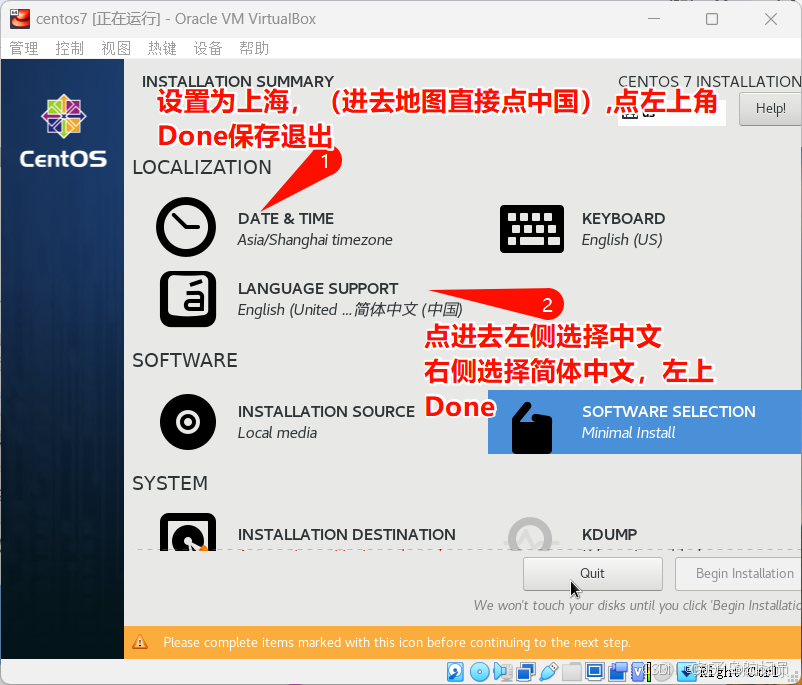Screen dimensions: 802x685
Task: Open the 帮助 menu
Action: (254, 49)
